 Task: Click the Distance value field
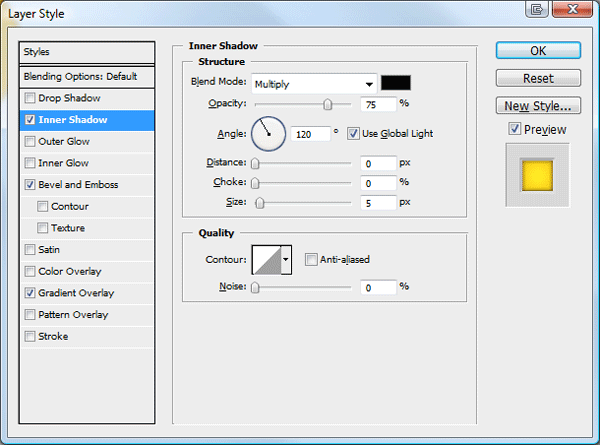point(378,163)
